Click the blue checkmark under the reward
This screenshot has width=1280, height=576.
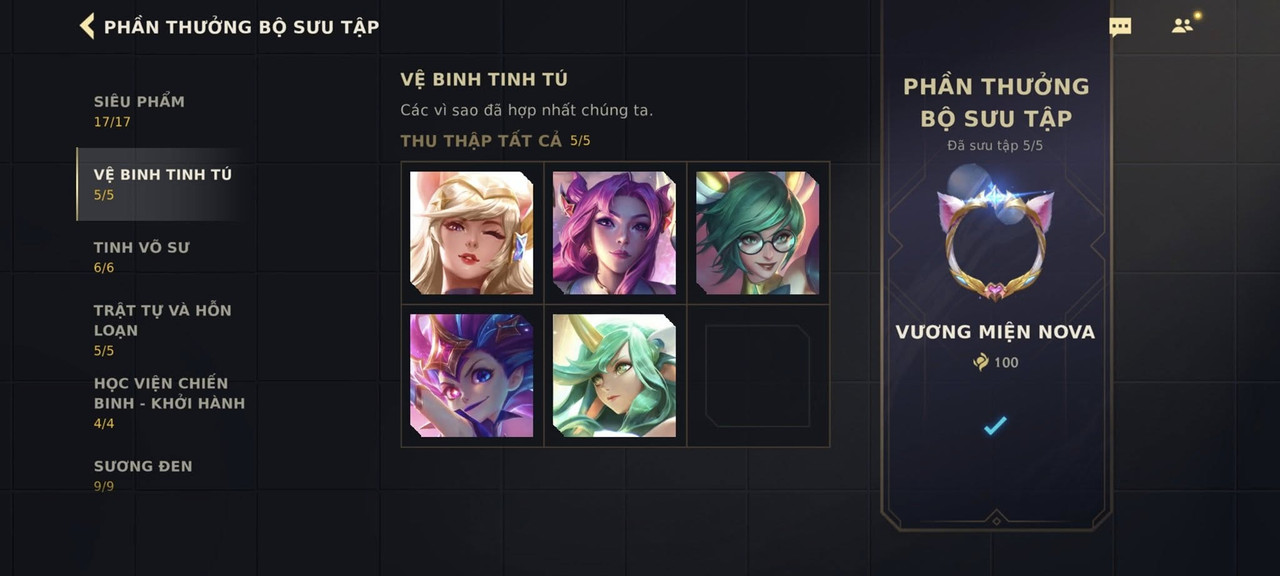pyautogui.click(x=994, y=426)
